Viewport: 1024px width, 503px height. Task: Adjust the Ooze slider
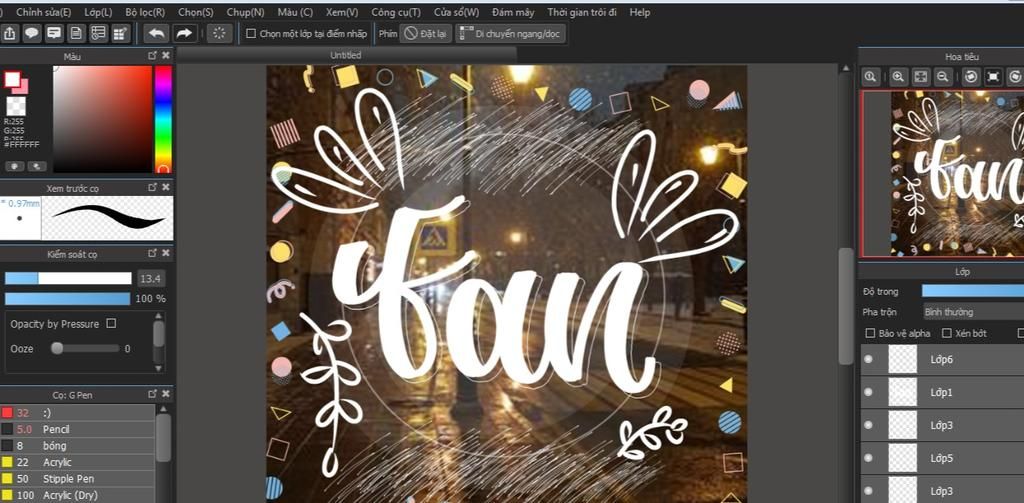coord(85,348)
